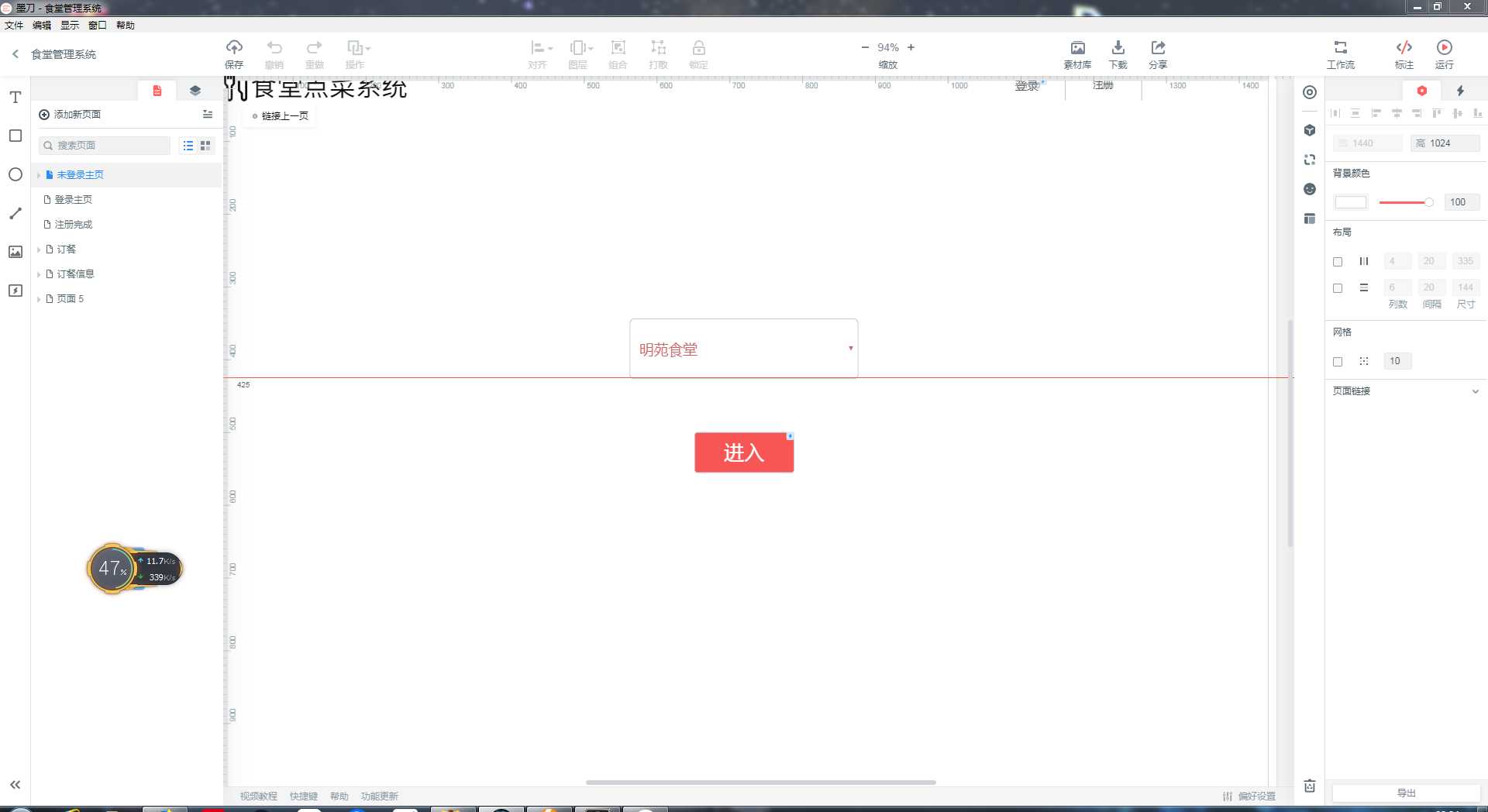Collapse the left sidebar with double chevron

click(x=15, y=784)
